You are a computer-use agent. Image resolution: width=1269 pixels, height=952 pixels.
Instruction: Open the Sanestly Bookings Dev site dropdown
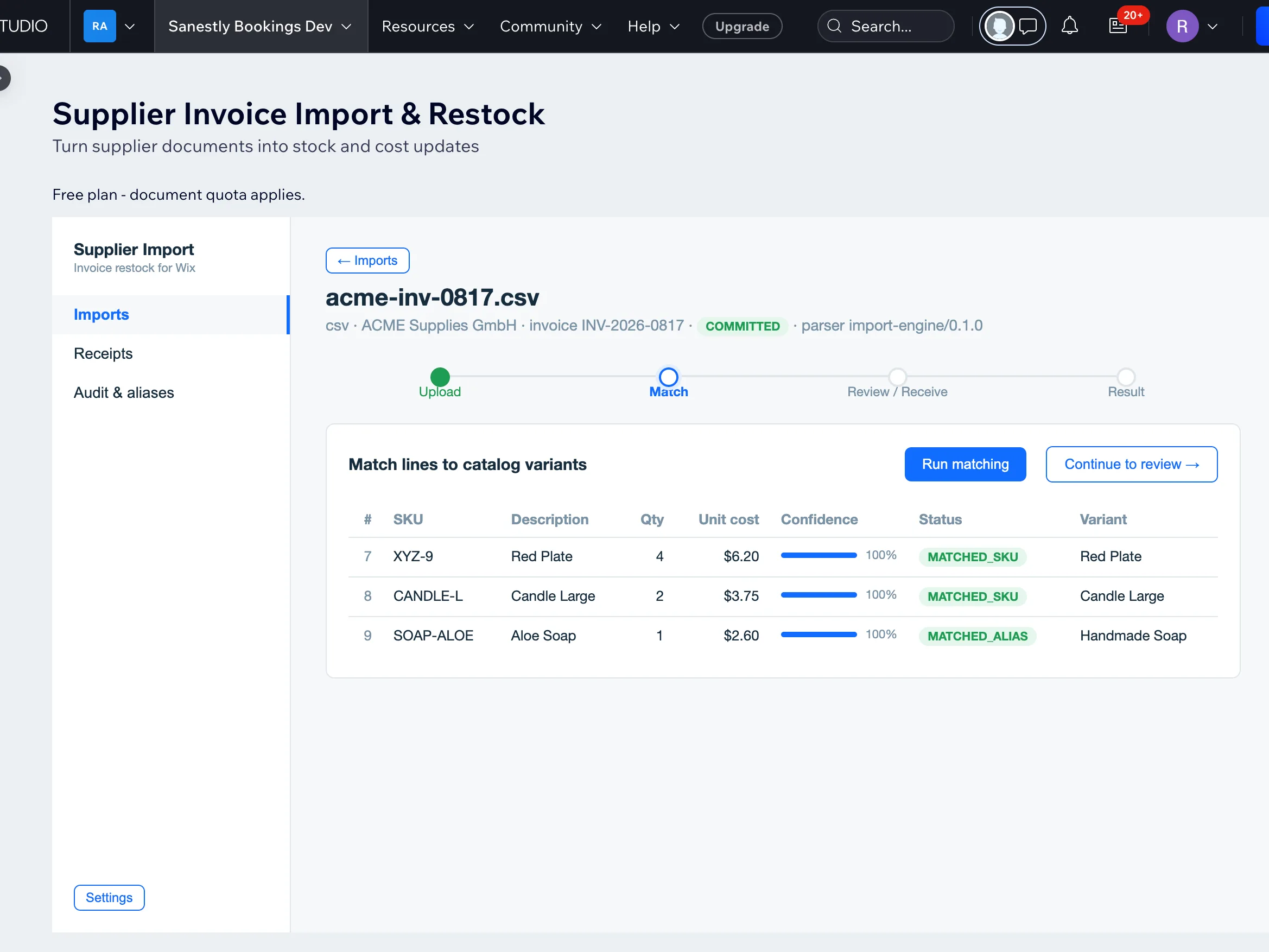pyautogui.click(x=261, y=26)
